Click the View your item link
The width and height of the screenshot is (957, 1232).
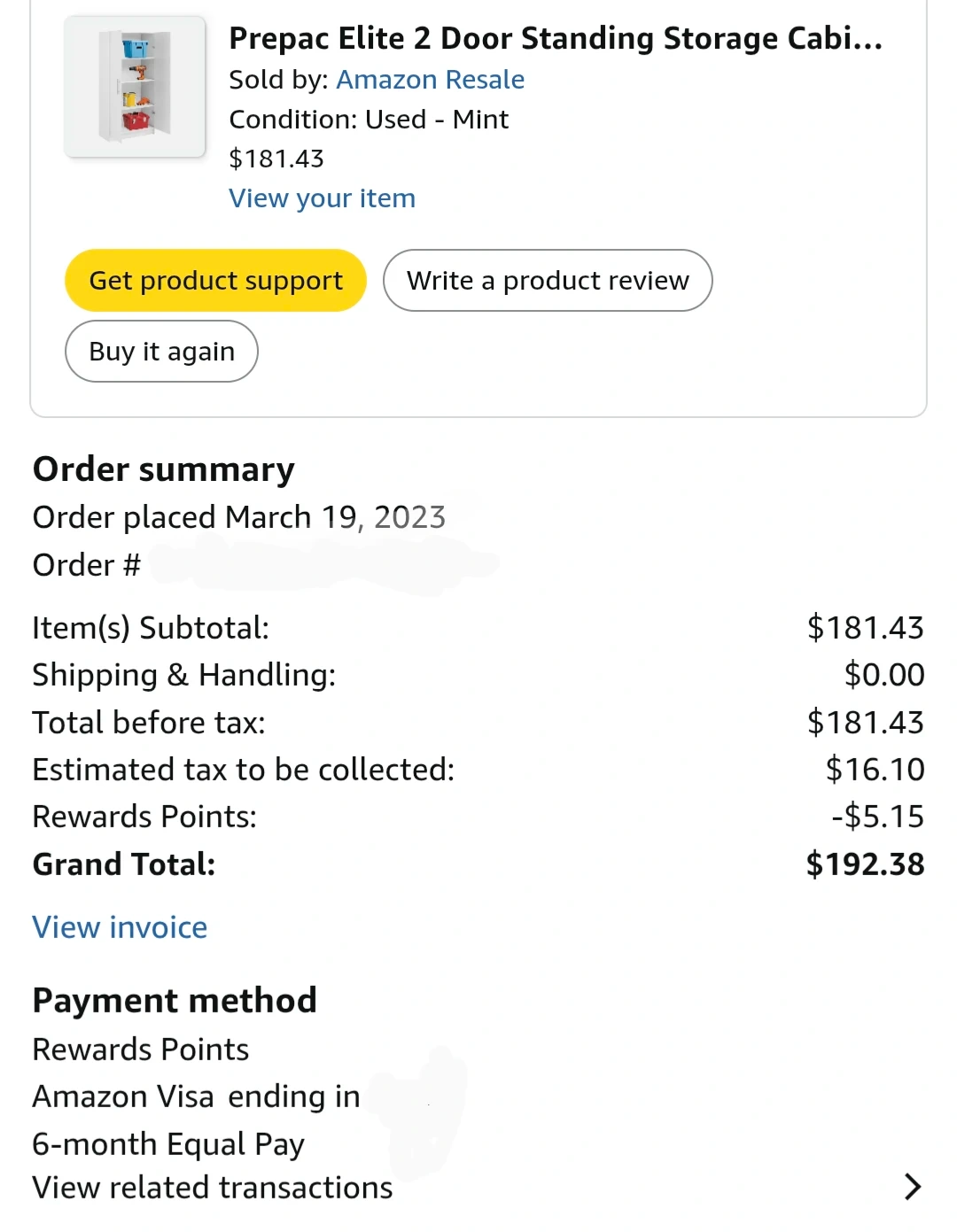tap(322, 198)
